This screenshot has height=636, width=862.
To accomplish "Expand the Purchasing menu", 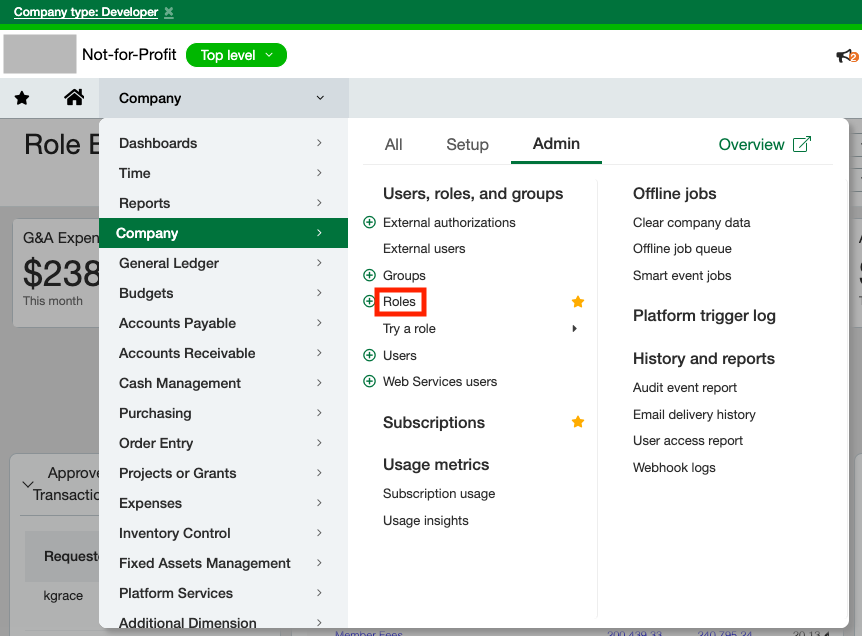I will 223,413.
